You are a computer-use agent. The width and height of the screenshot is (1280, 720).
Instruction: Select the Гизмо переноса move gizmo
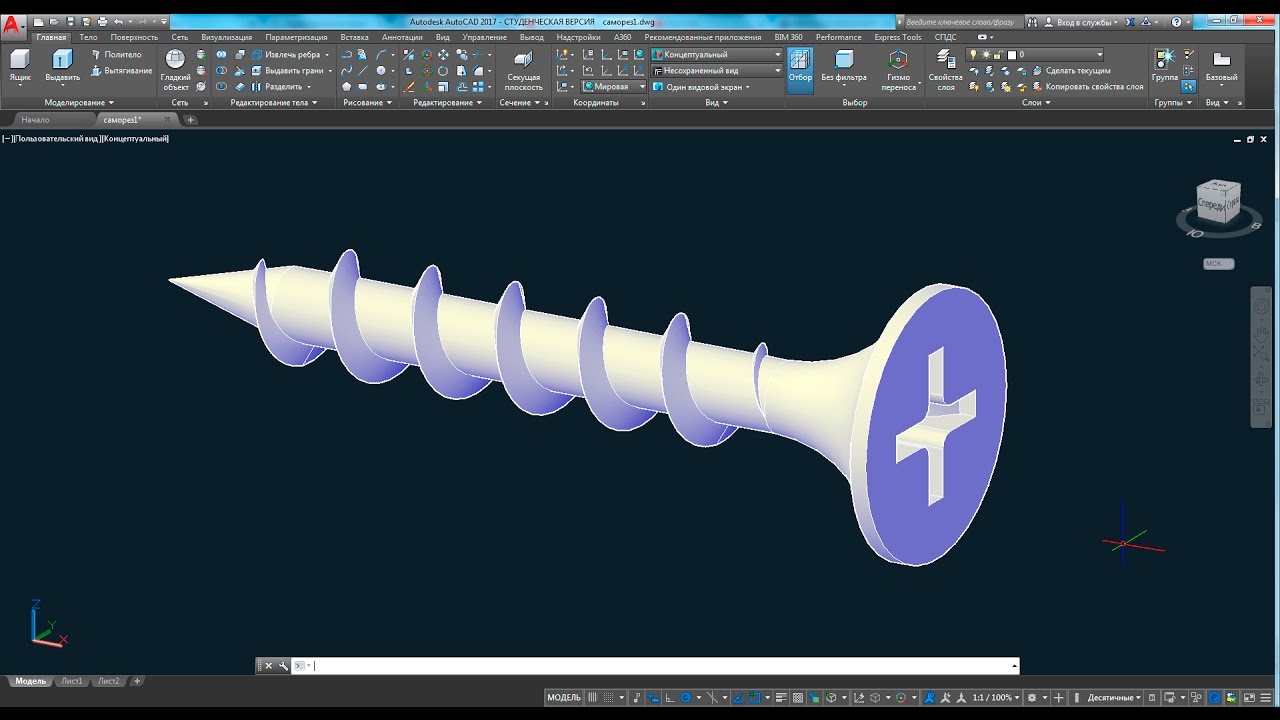(898, 70)
